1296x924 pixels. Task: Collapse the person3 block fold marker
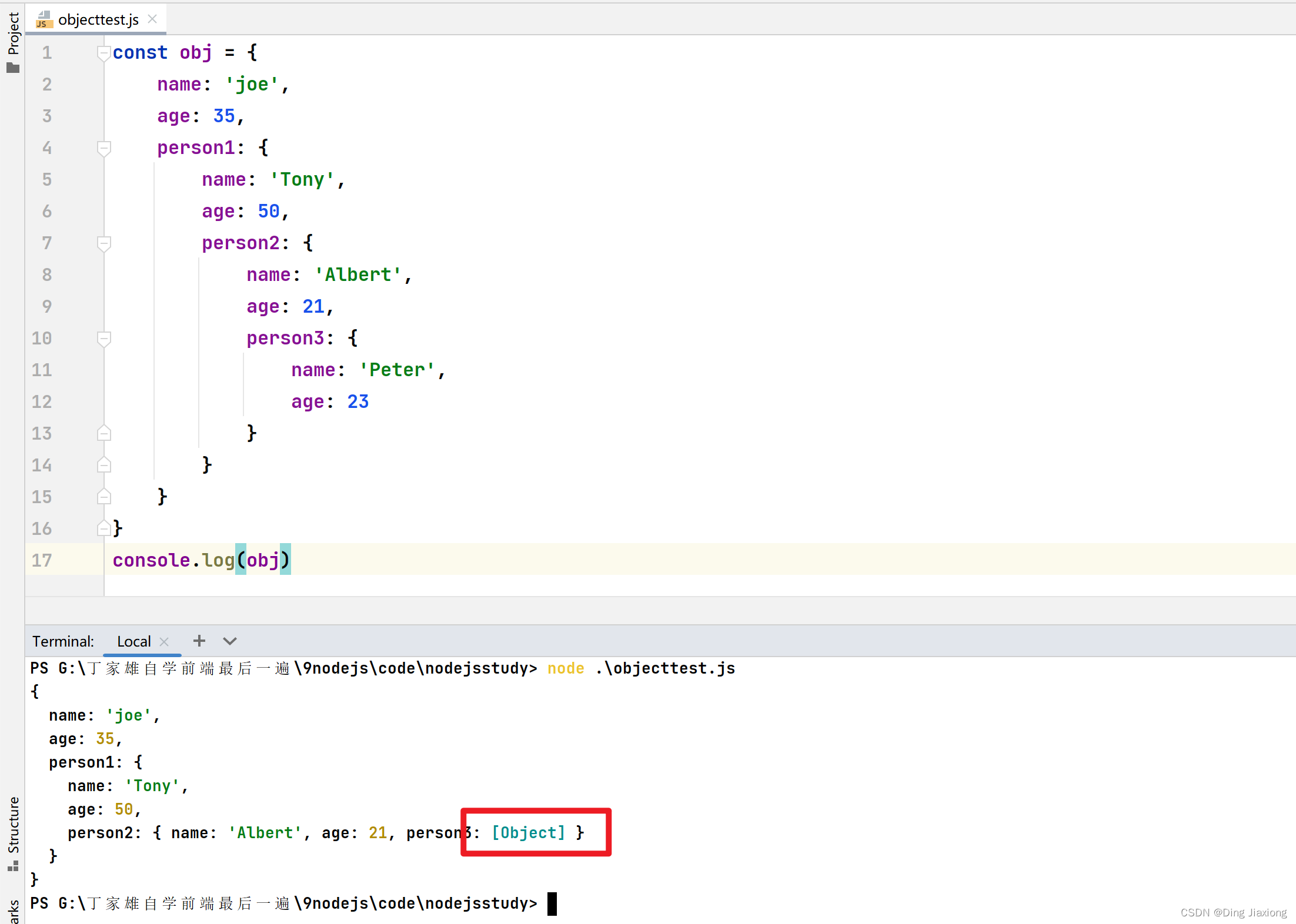pos(104,339)
